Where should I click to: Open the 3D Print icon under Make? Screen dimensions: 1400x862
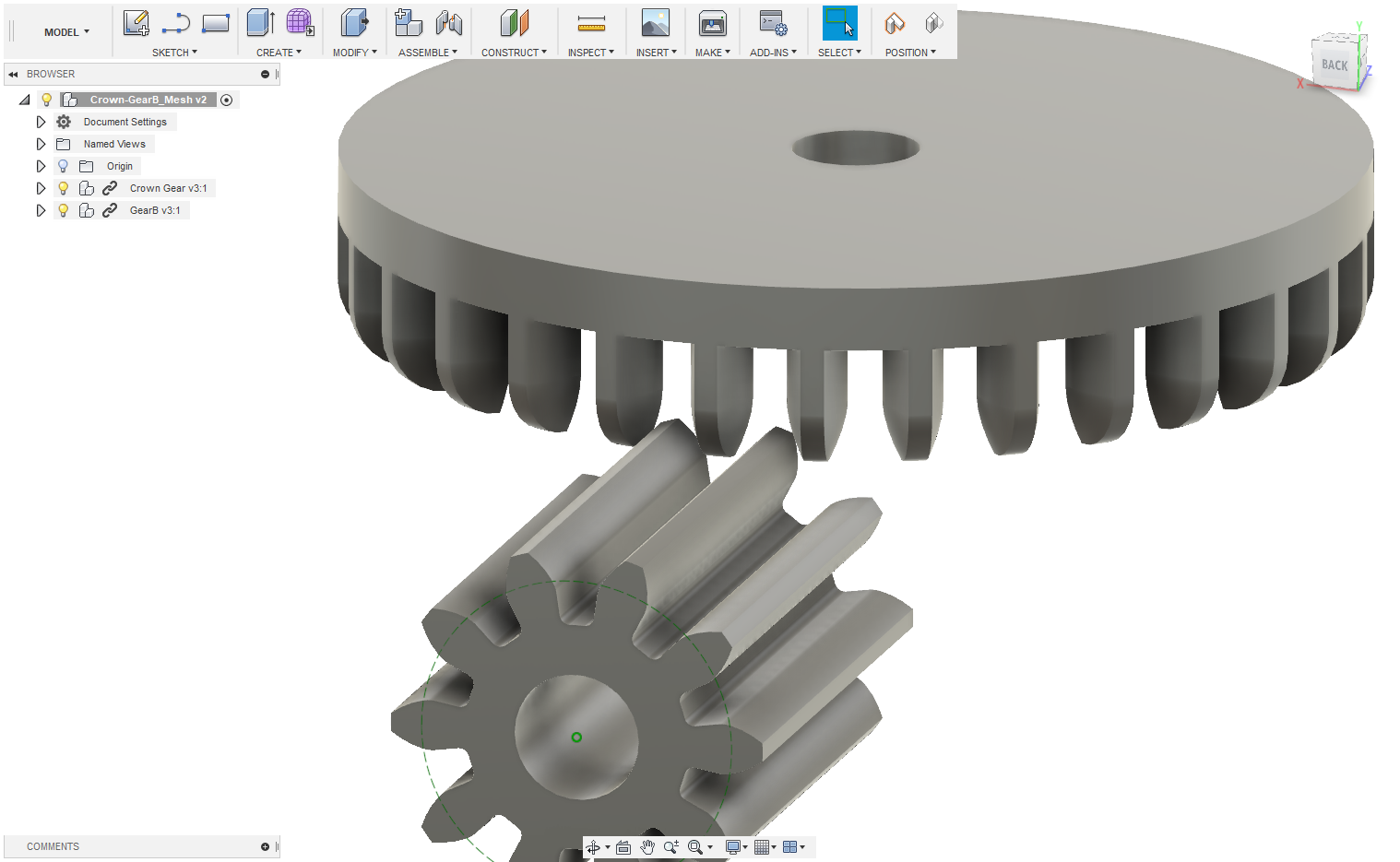pyautogui.click(x=711, y=23)
